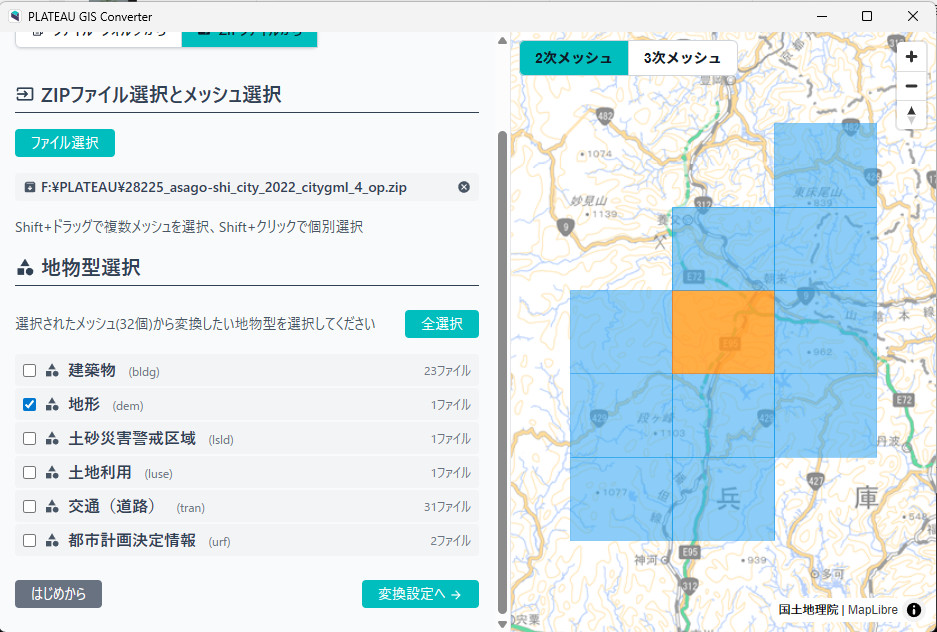Tick the 土地利用 (luse) checkbox
The height and width of the screenshot is (632, 937).
[30, 473]
